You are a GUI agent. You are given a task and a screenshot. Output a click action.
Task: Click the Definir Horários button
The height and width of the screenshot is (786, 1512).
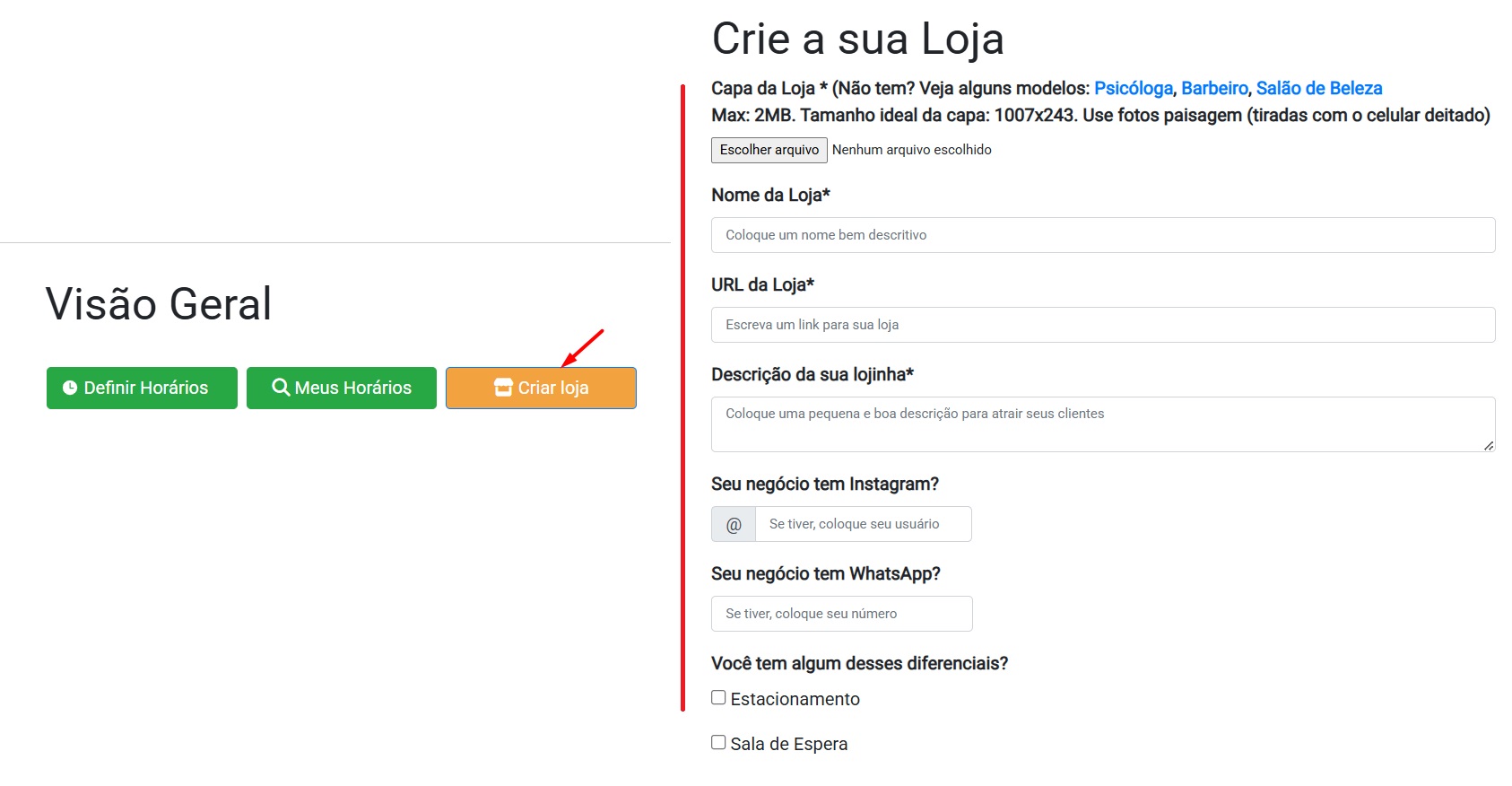tap(142, 387)
